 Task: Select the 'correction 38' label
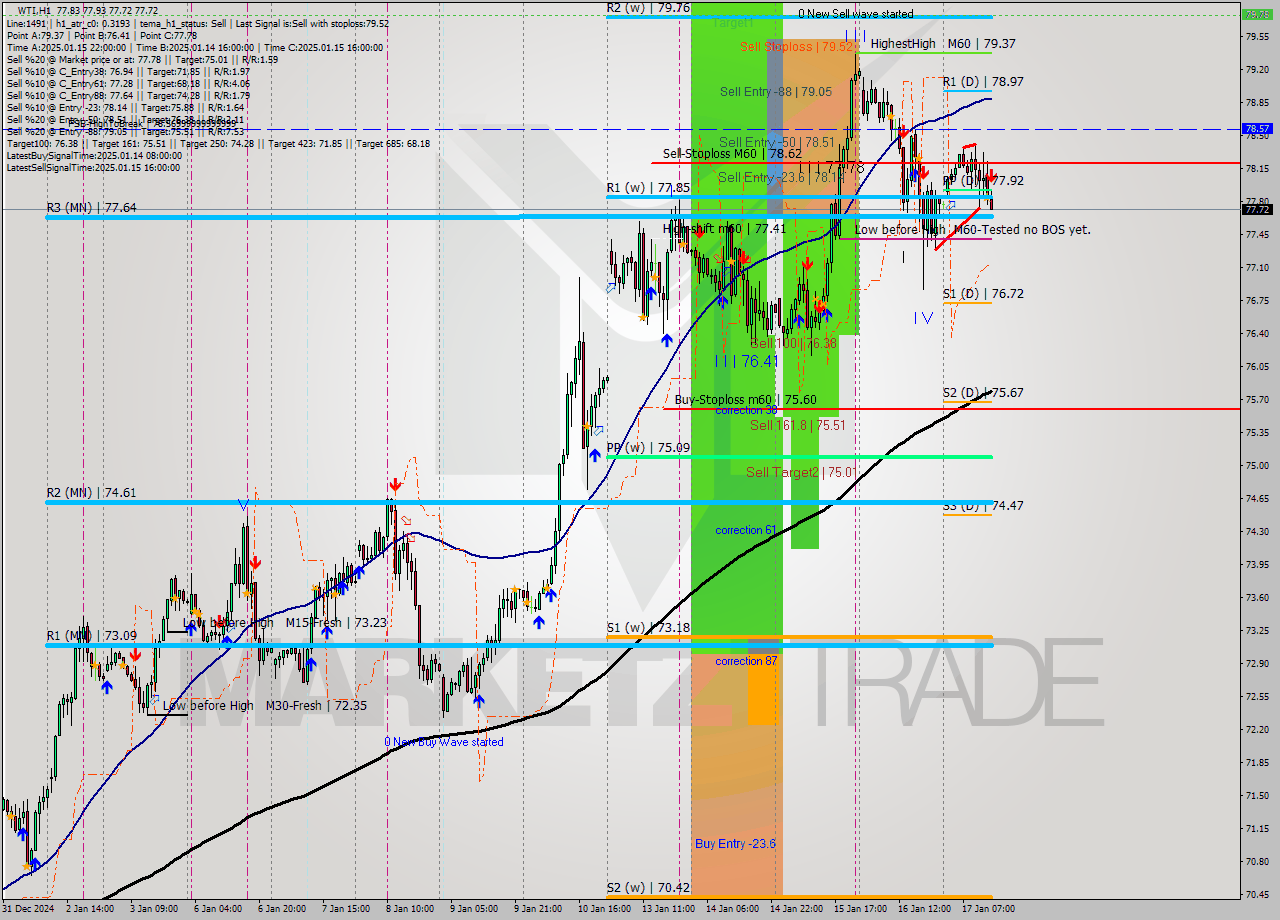pos(746,410)
